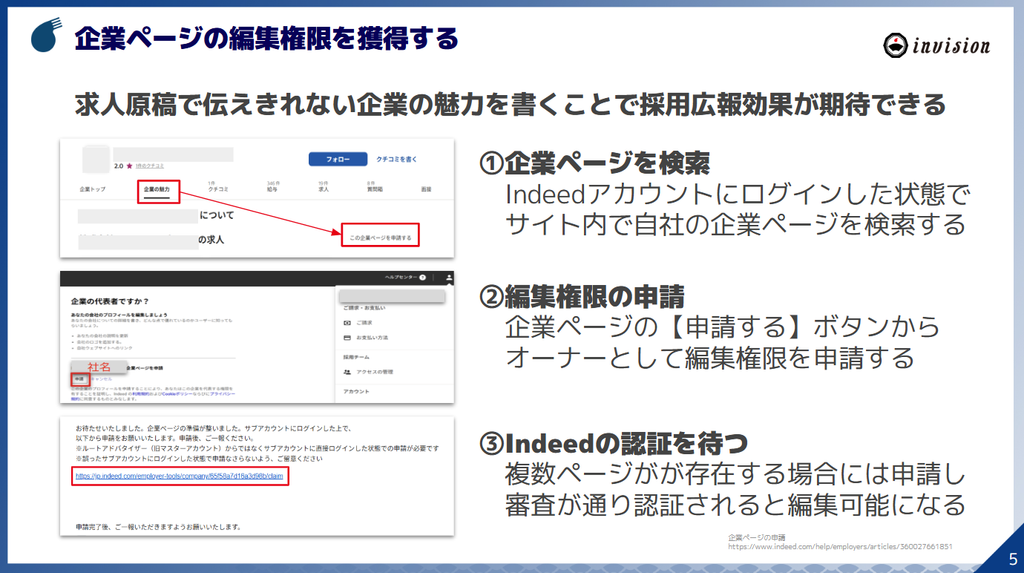Click the gray company logo placeholder

coord(95,160)
